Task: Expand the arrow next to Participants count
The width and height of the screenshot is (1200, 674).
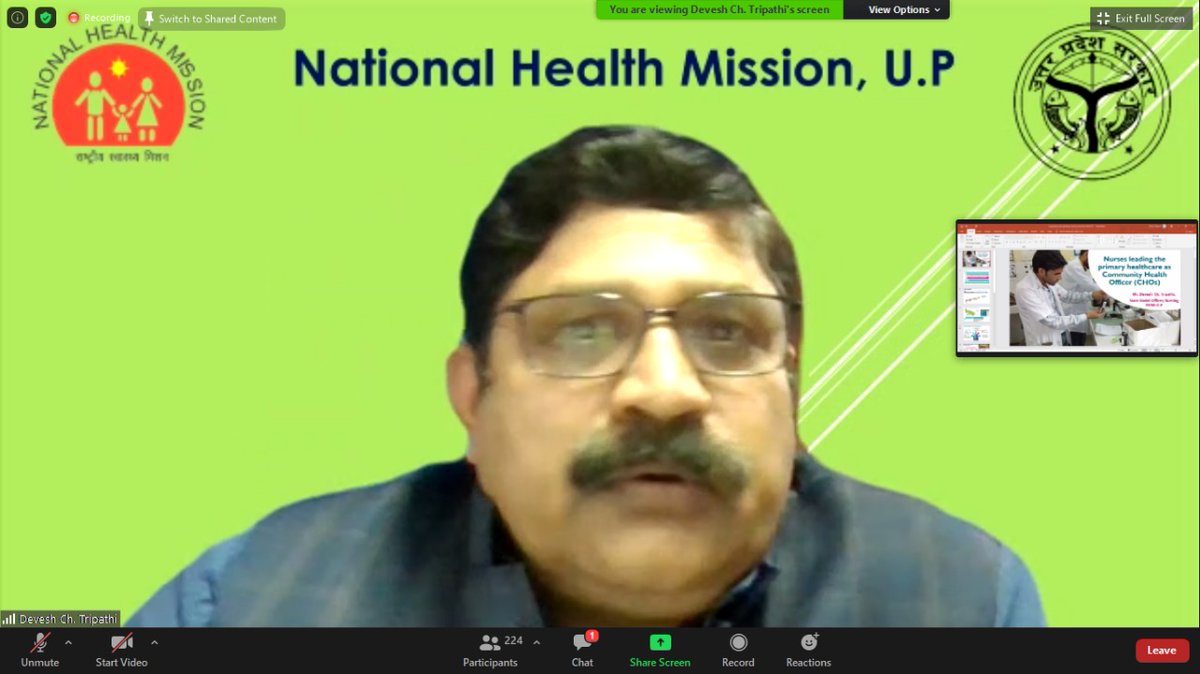Action: click(536, 642)
